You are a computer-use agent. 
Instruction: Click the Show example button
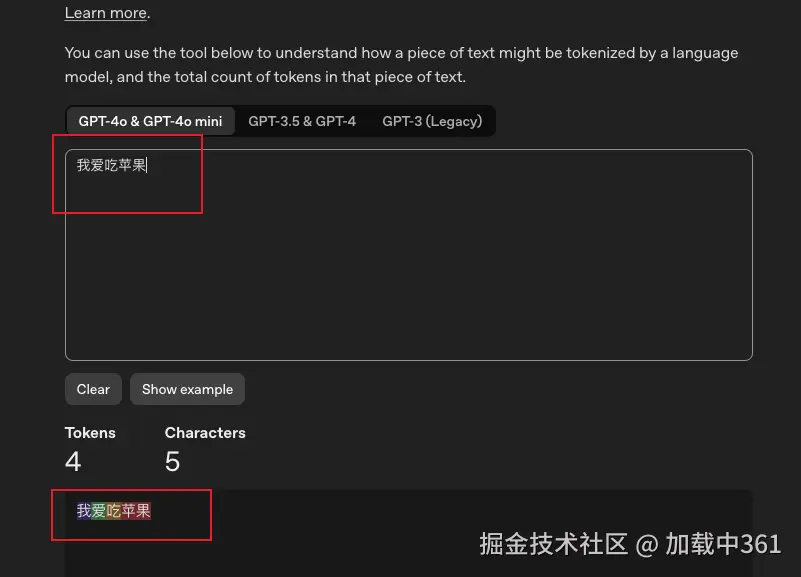click(187, 389)
